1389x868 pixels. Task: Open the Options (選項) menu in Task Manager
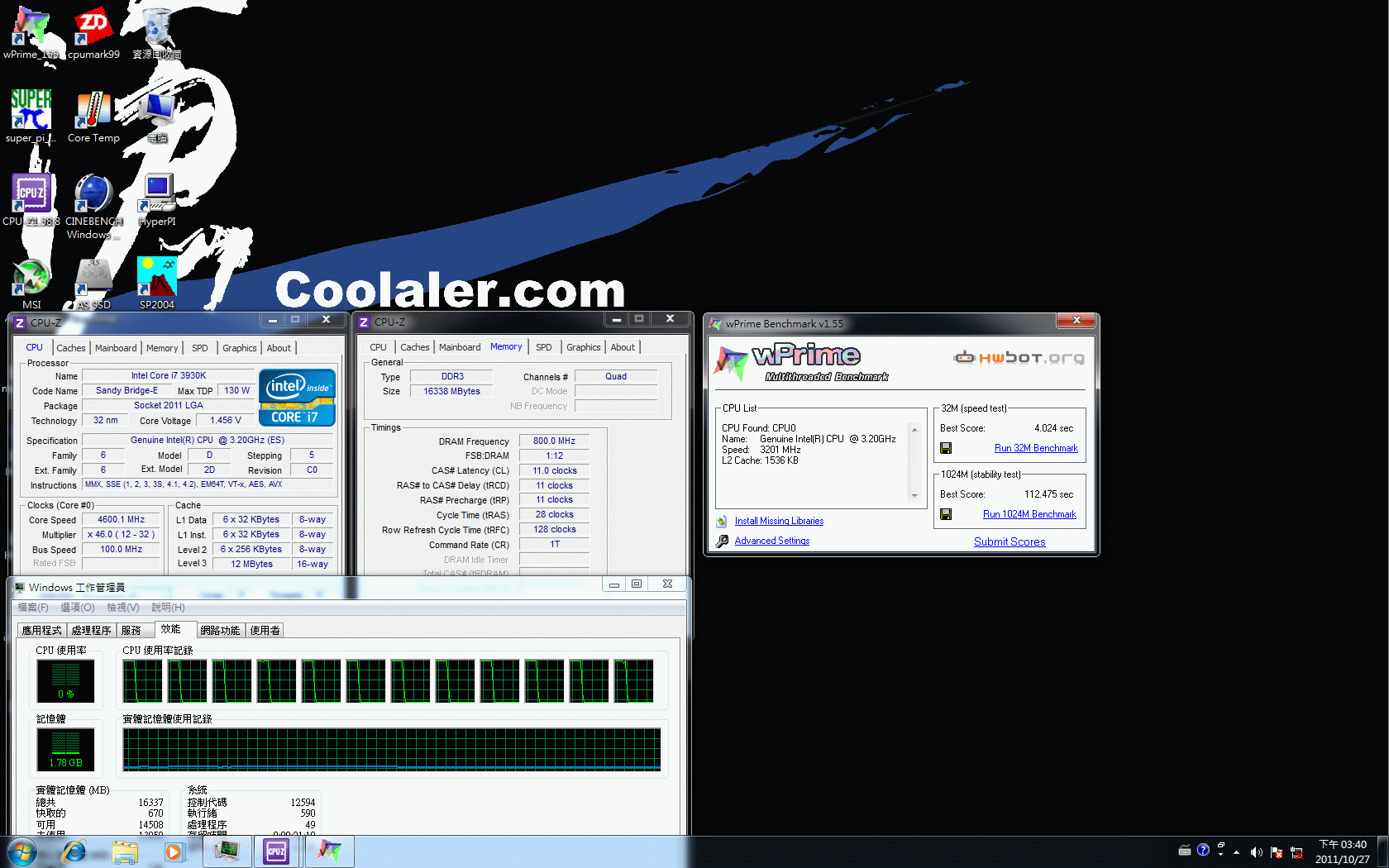point(78,608)
